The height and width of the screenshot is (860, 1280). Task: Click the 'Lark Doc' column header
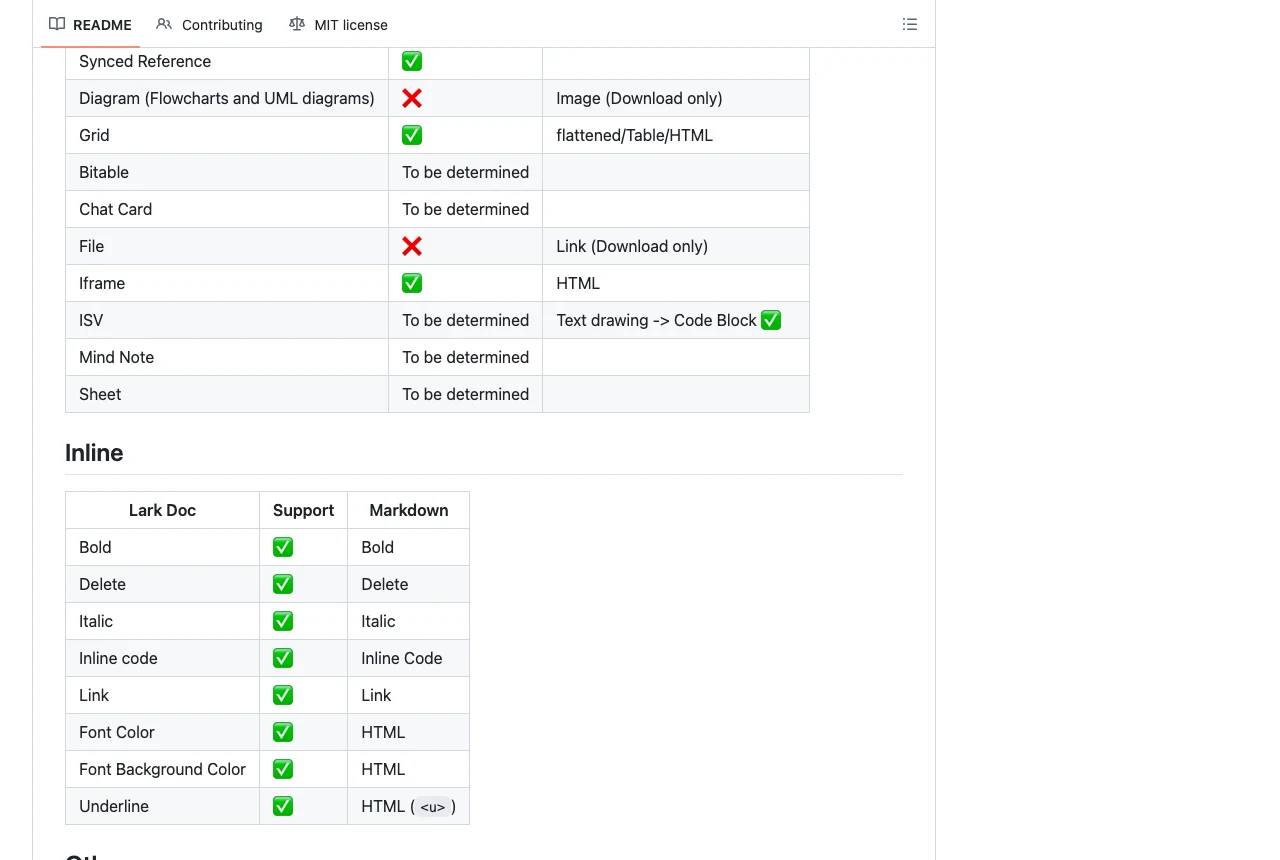162,510
